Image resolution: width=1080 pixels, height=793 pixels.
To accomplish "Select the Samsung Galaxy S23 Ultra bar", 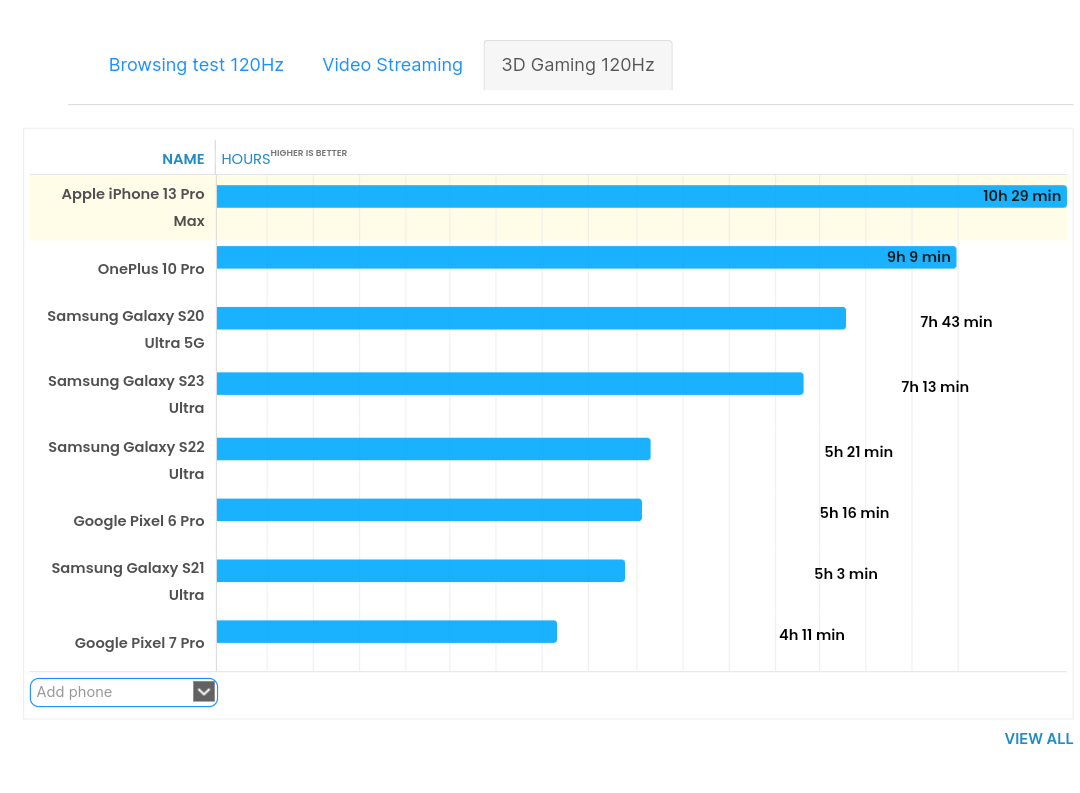I will (x=510, y=383).
